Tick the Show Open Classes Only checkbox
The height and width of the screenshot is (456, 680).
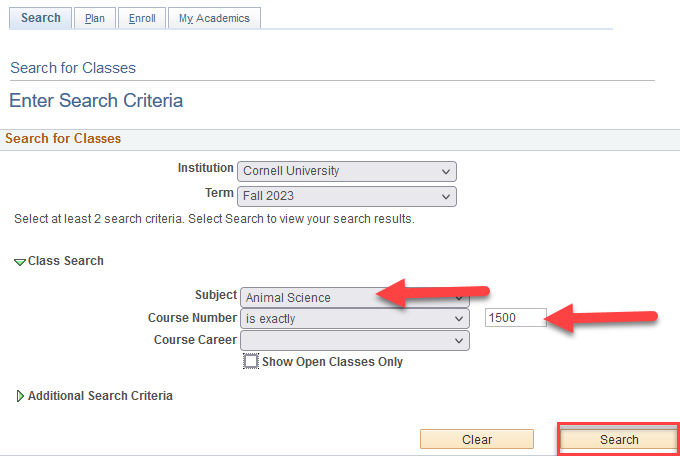pyautogui.click(x=251, y=362)
